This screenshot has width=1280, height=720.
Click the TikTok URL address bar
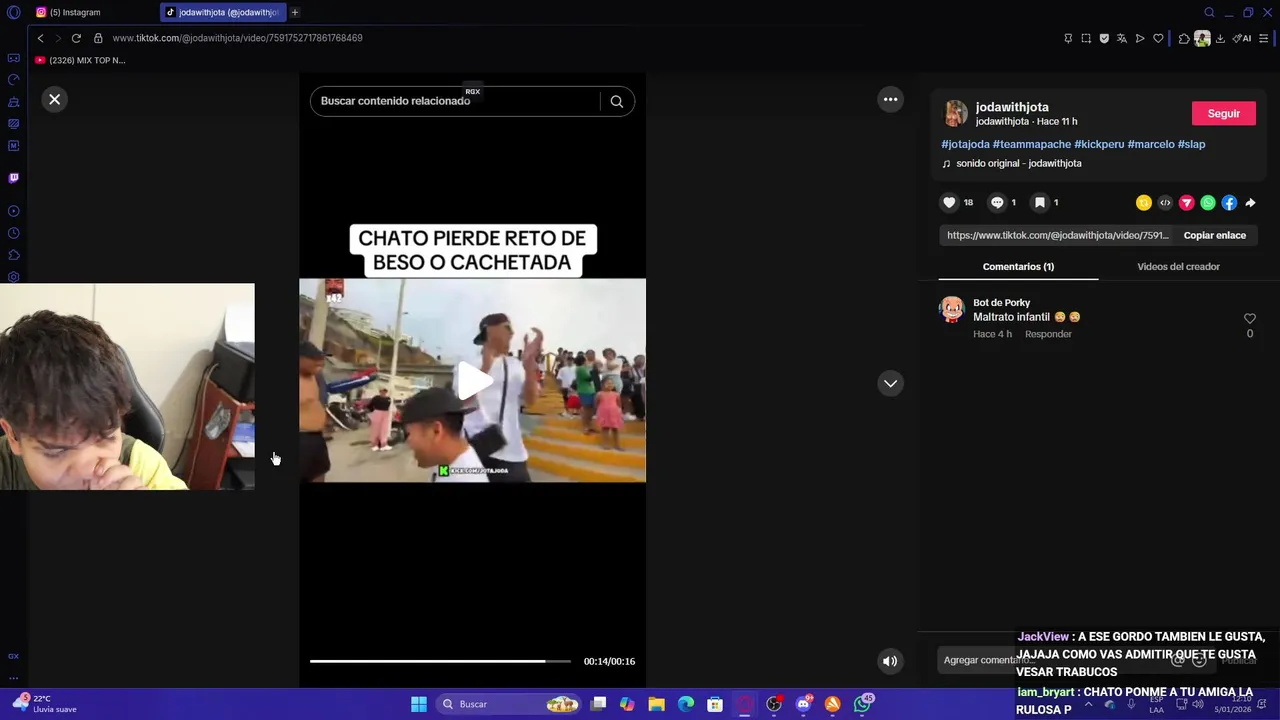237,38
